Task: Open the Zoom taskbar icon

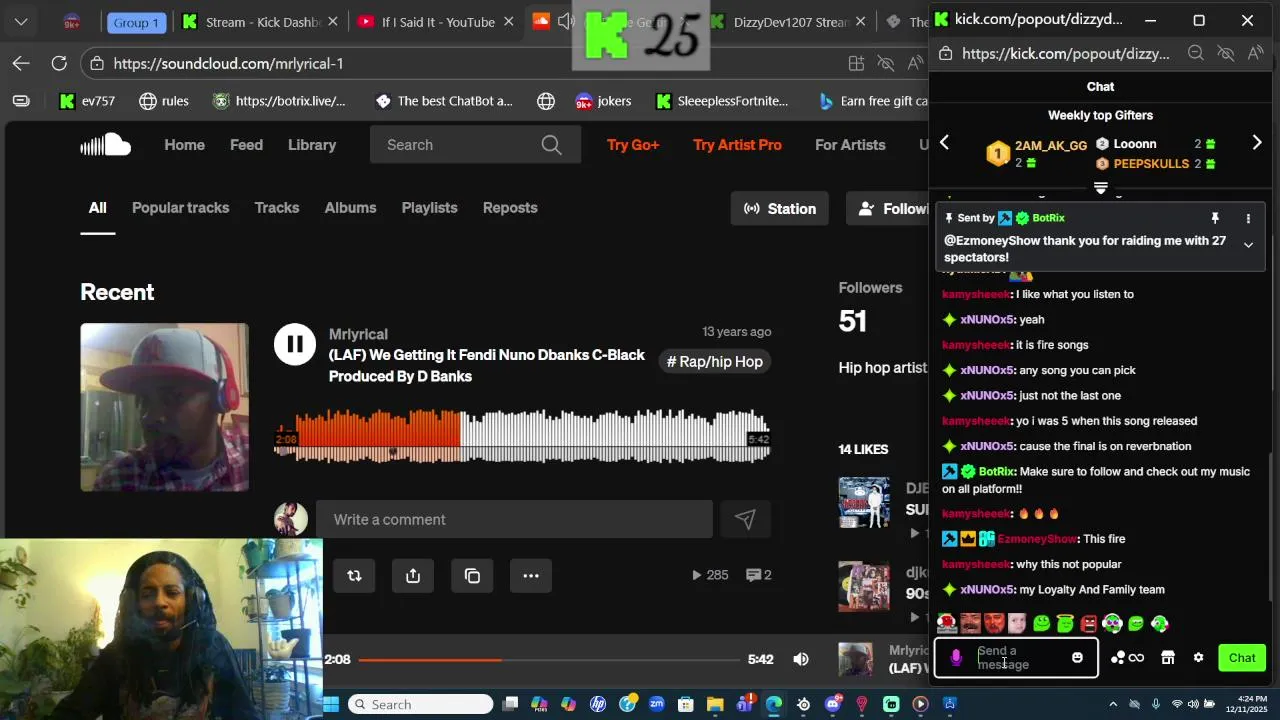Action: pos(657,704)
